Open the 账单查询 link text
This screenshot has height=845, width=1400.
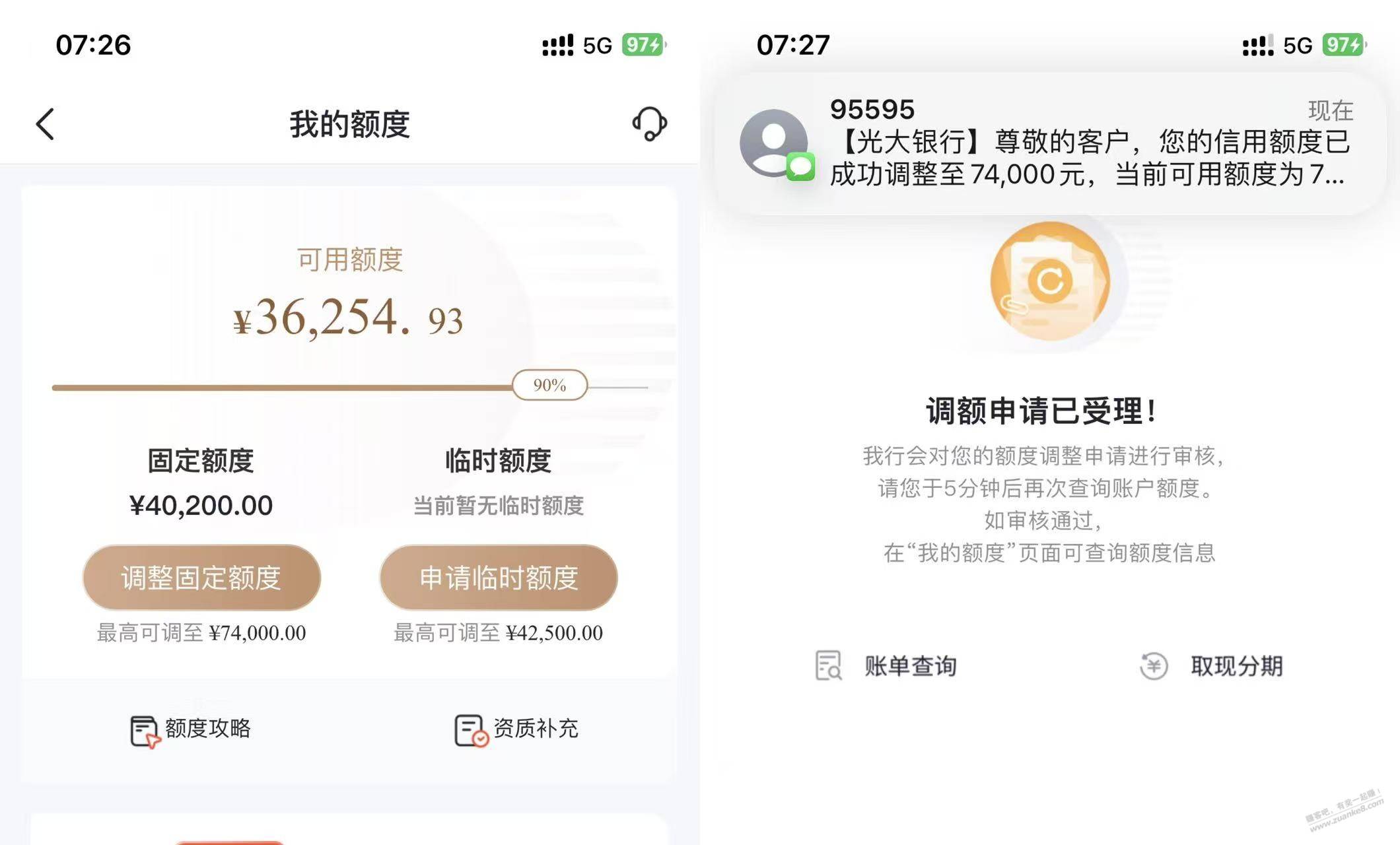[x=911, y=666]
